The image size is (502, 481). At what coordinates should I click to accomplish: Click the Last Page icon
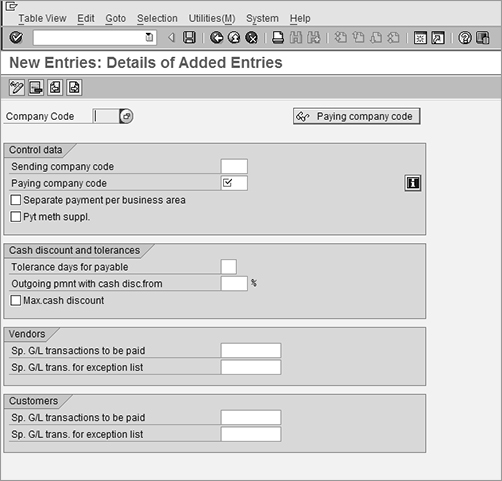click(x=394, y=38)
